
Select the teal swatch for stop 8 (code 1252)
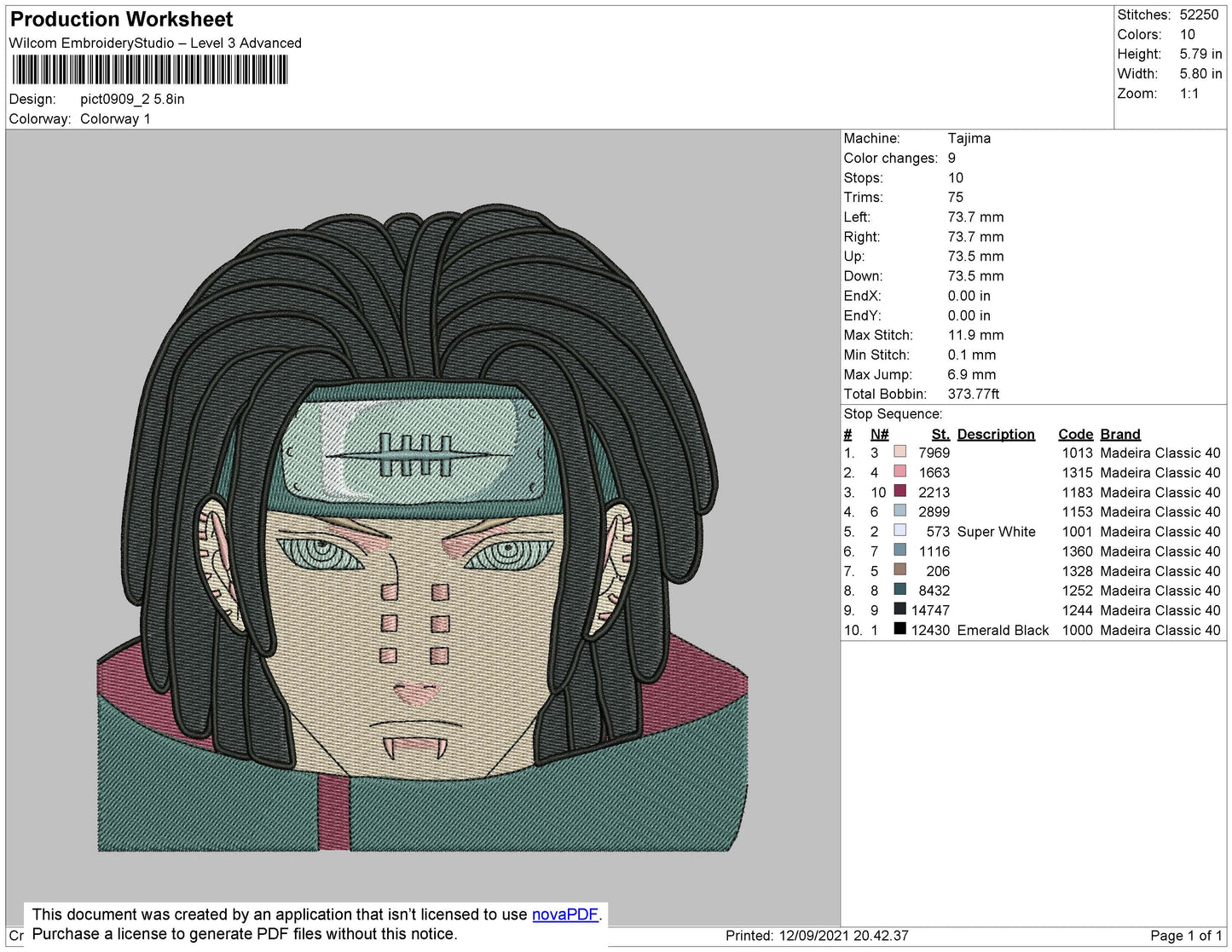[x=899, y=589]
